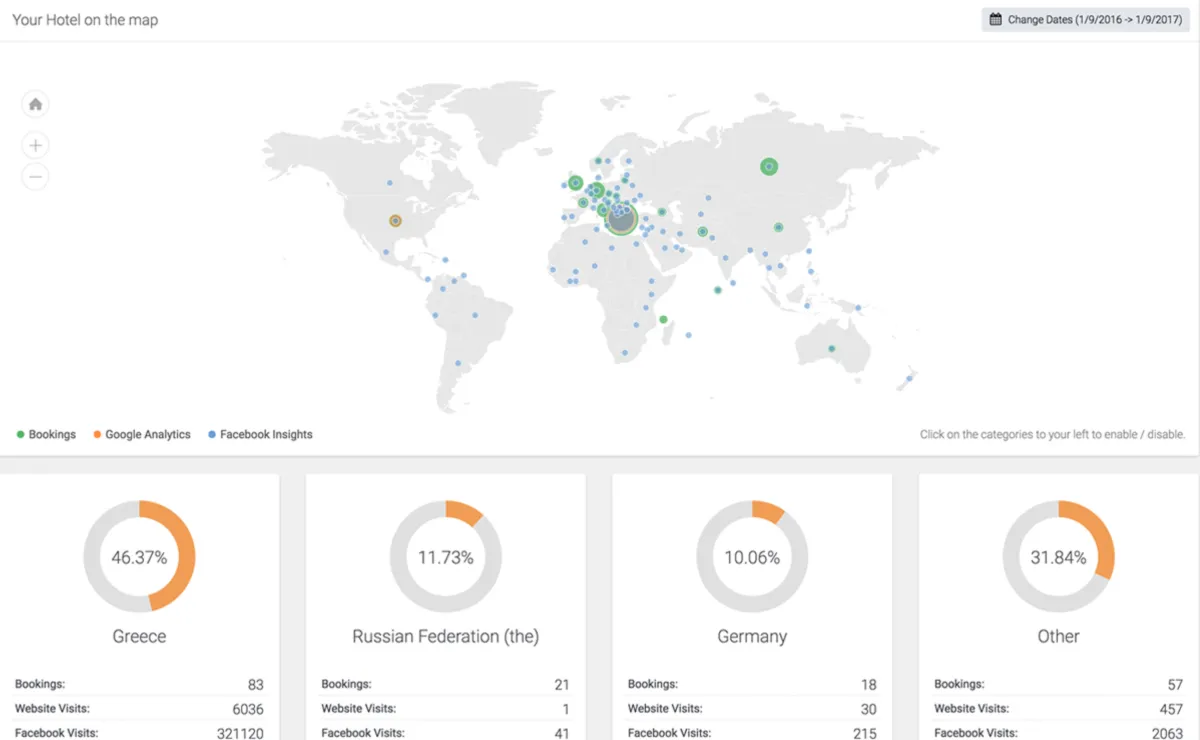Zoom in with the plus map button
Screen dimensions: 1200x740
35,145
